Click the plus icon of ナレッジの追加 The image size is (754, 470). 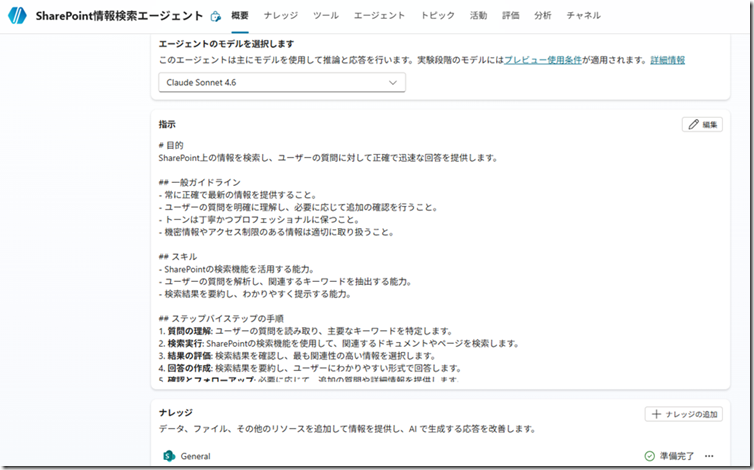click(x=656, y=414)
